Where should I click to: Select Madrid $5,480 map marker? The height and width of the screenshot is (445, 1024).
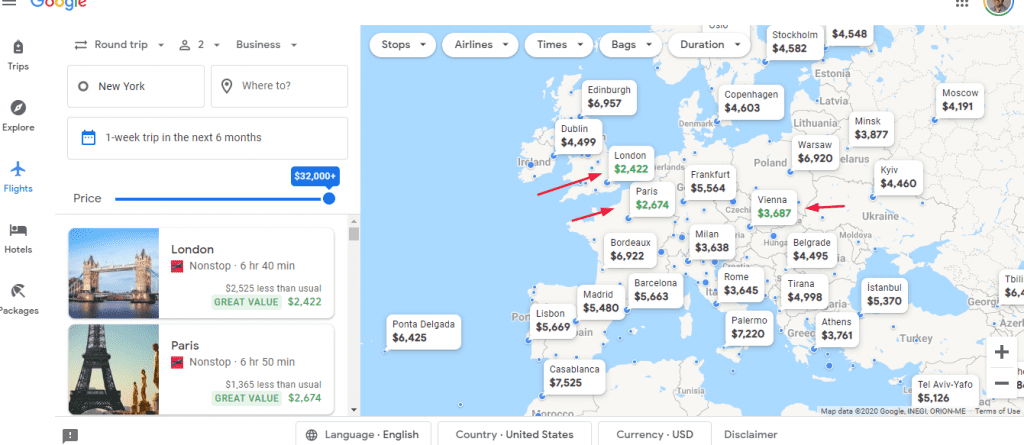(x=601, y=302)
